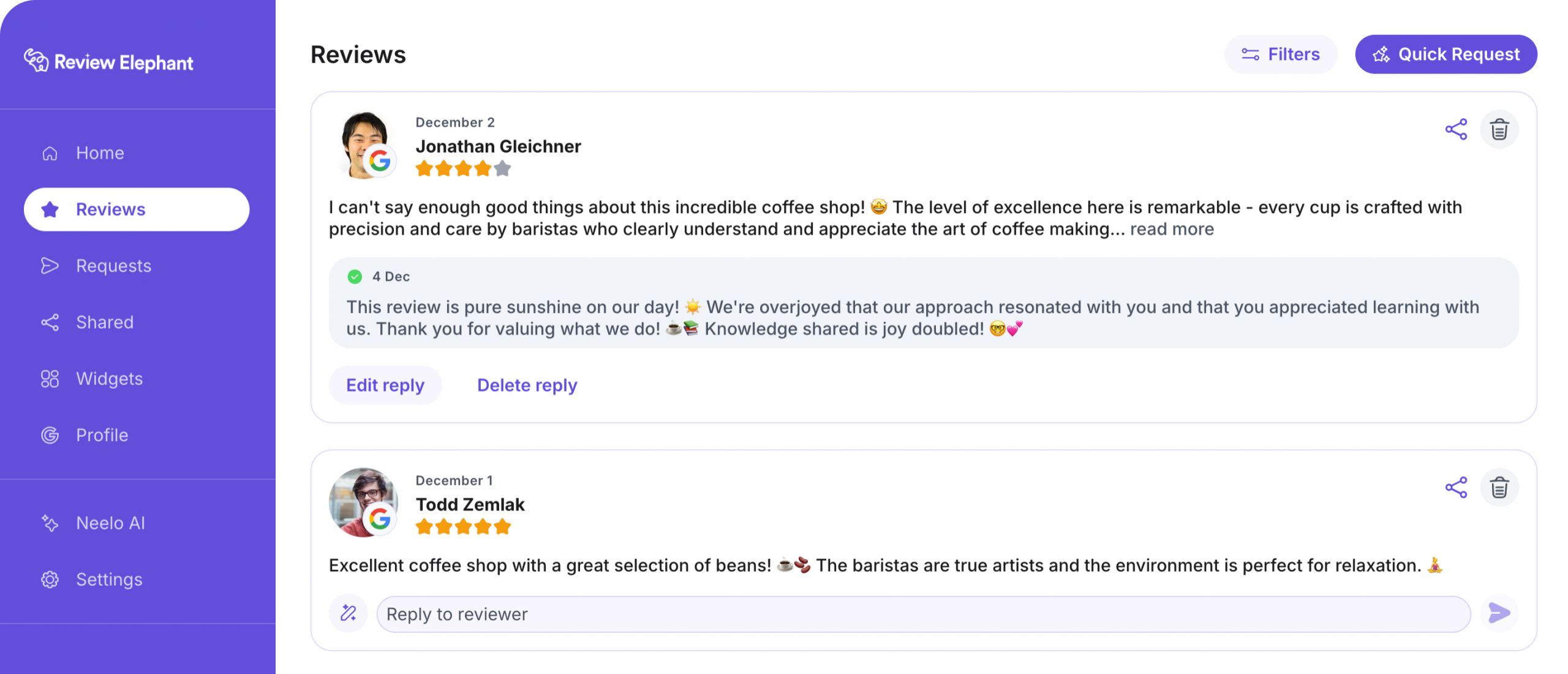The image size is (1568, 674).
Task: Share Todd Zemlak's review
Action: tap(1456, 488)
